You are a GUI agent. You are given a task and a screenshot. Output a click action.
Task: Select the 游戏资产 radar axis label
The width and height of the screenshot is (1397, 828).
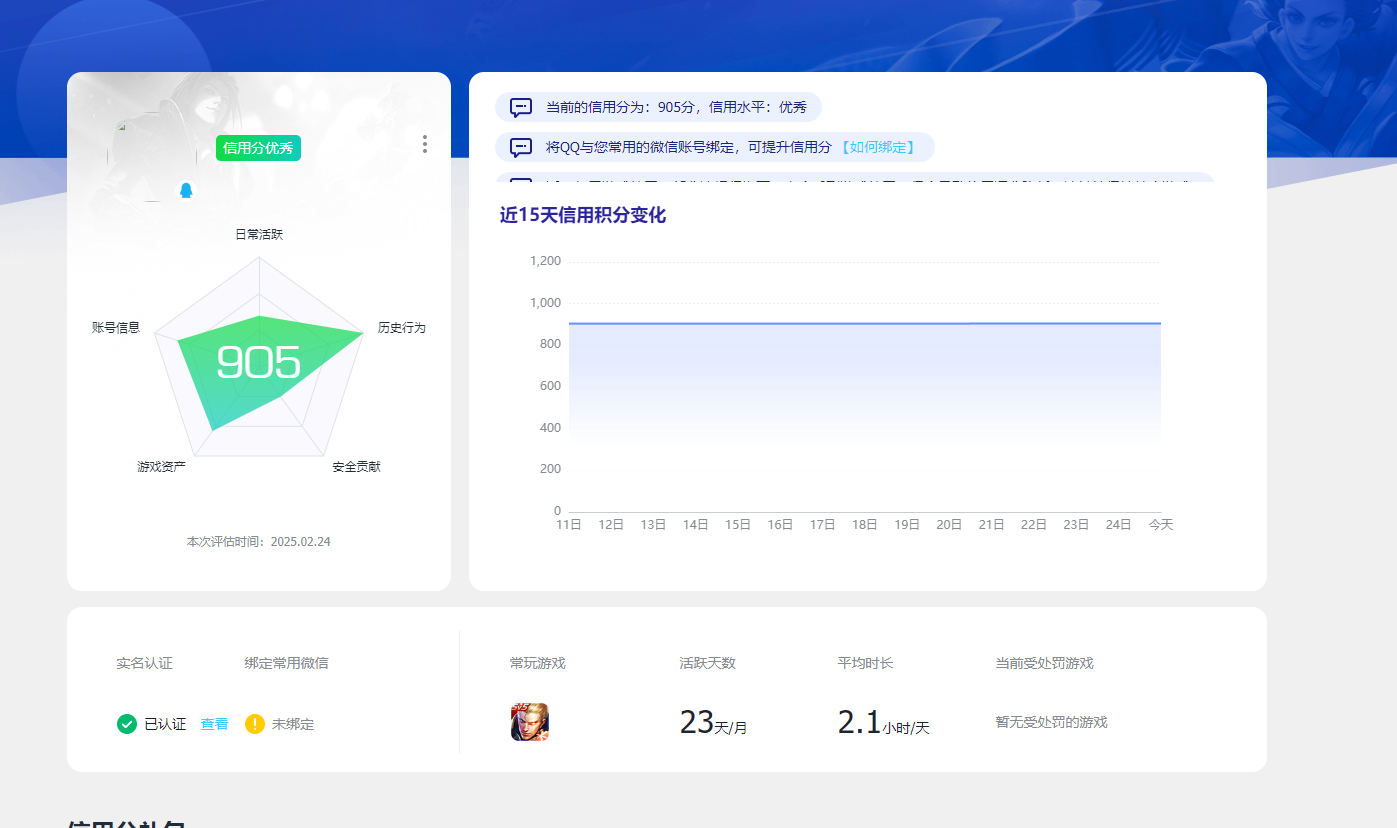point(161,467)
